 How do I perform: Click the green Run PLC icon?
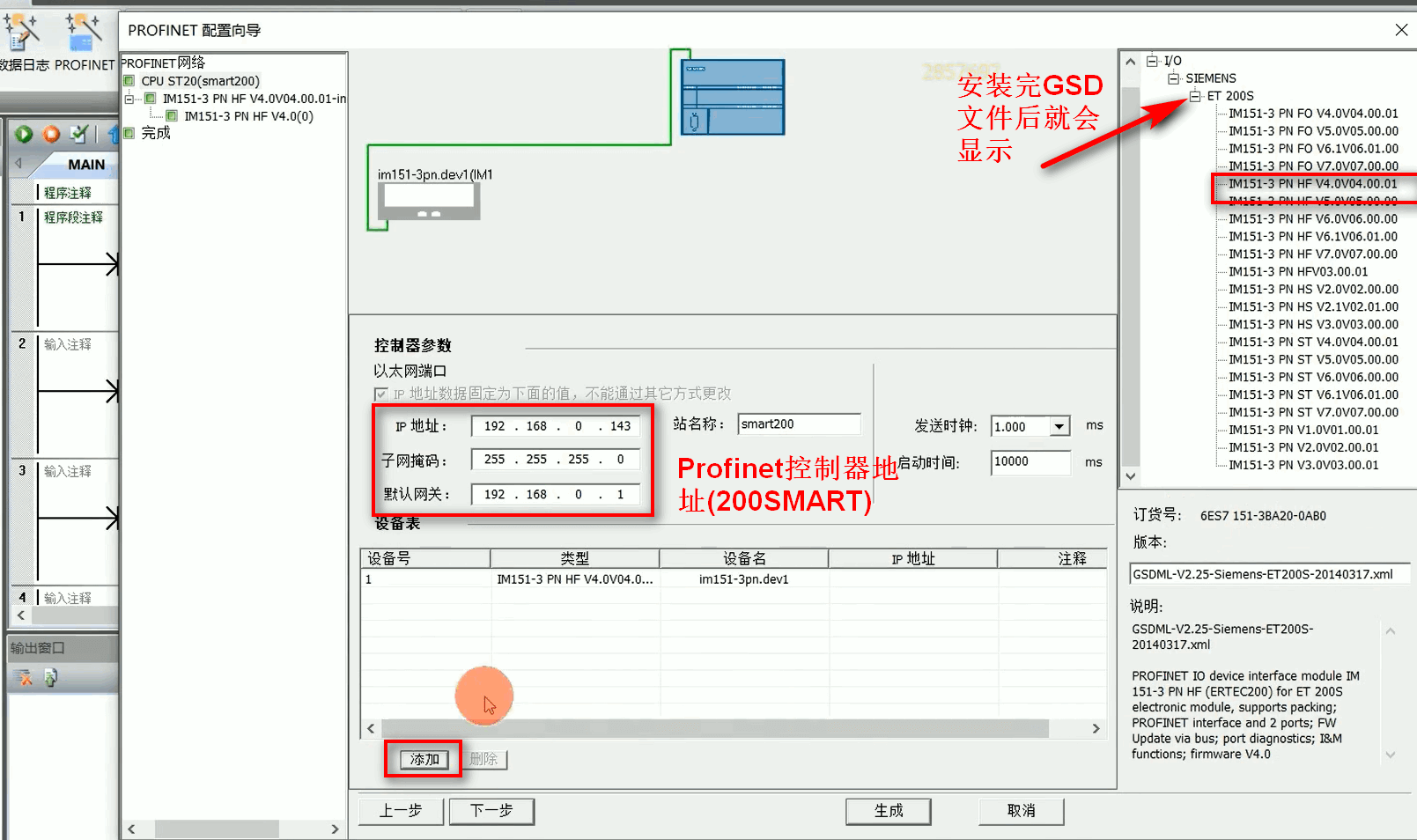pyautogui.click(x=24, y=134)
